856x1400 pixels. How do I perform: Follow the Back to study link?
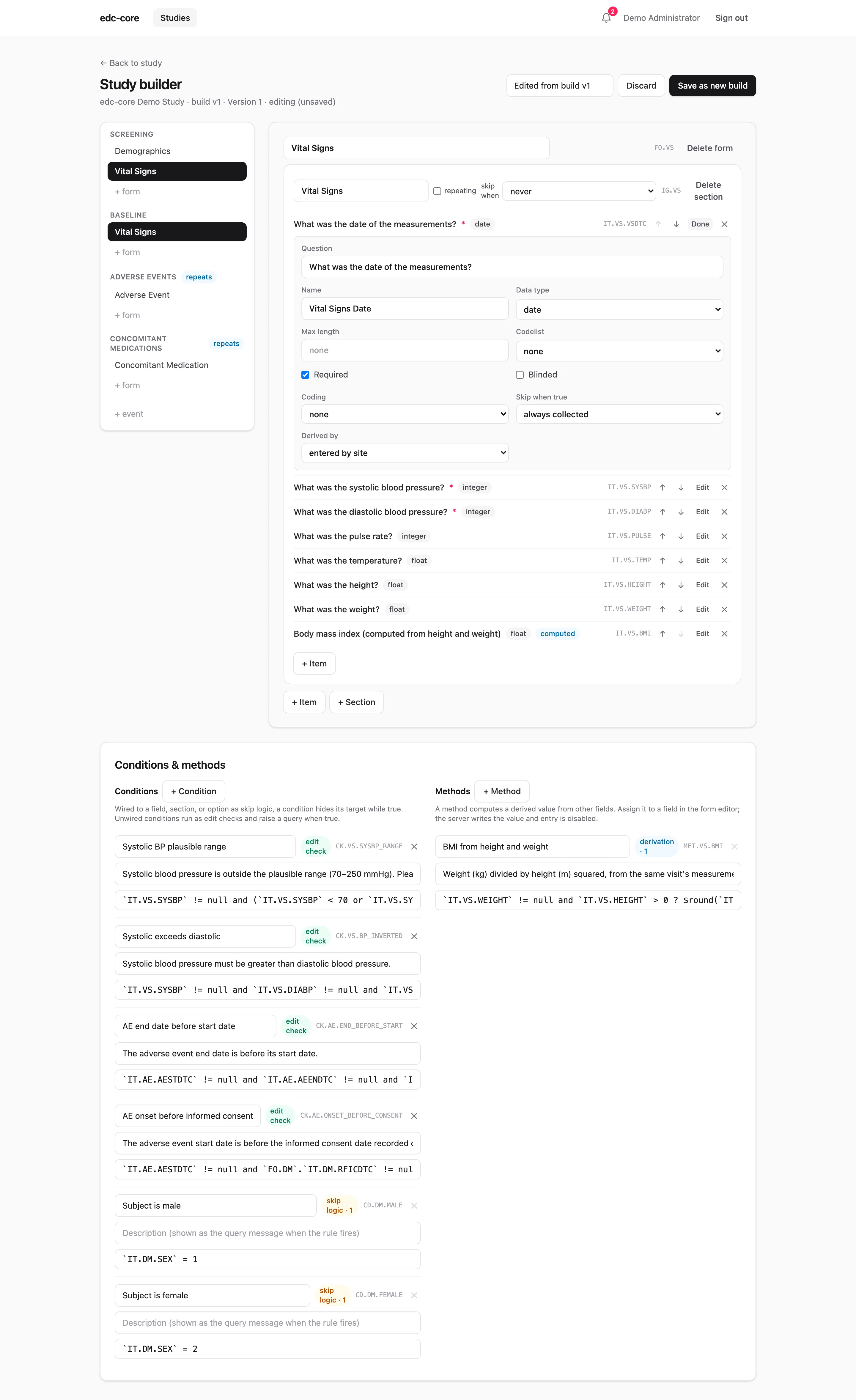pyautogui.click(x=131, y=63)
